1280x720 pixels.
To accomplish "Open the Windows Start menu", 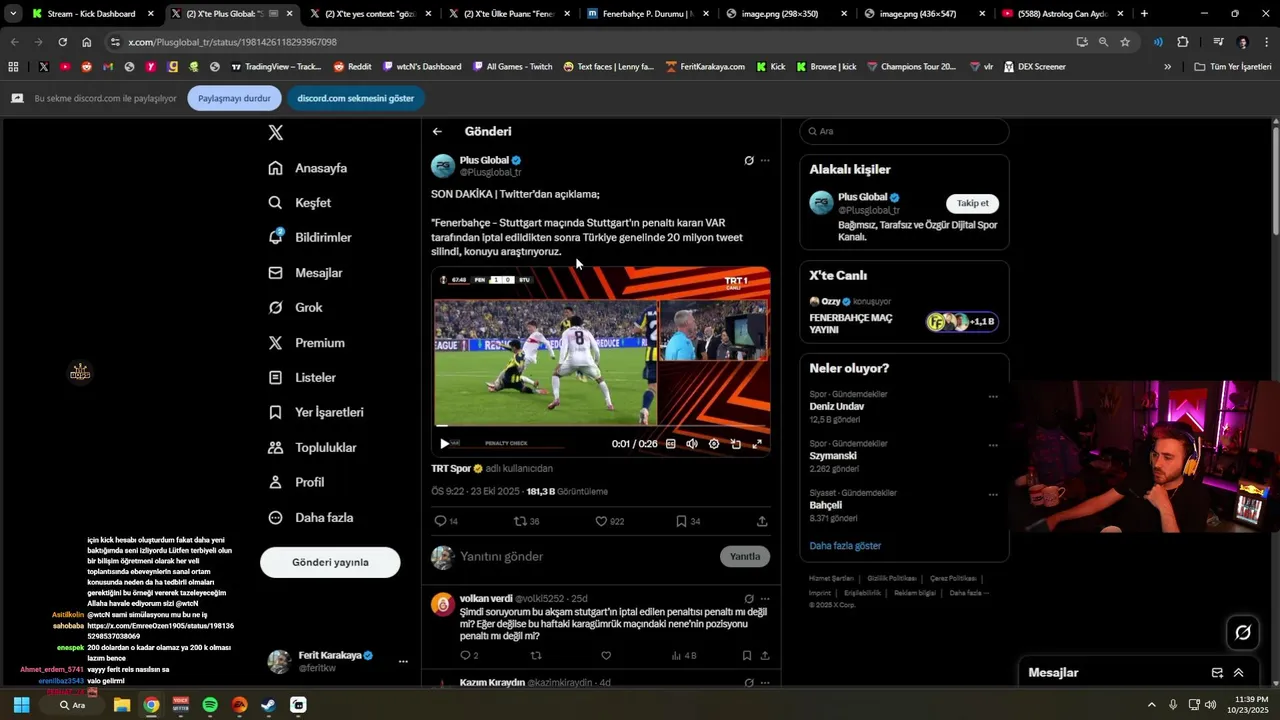I will tap(21, 705).
